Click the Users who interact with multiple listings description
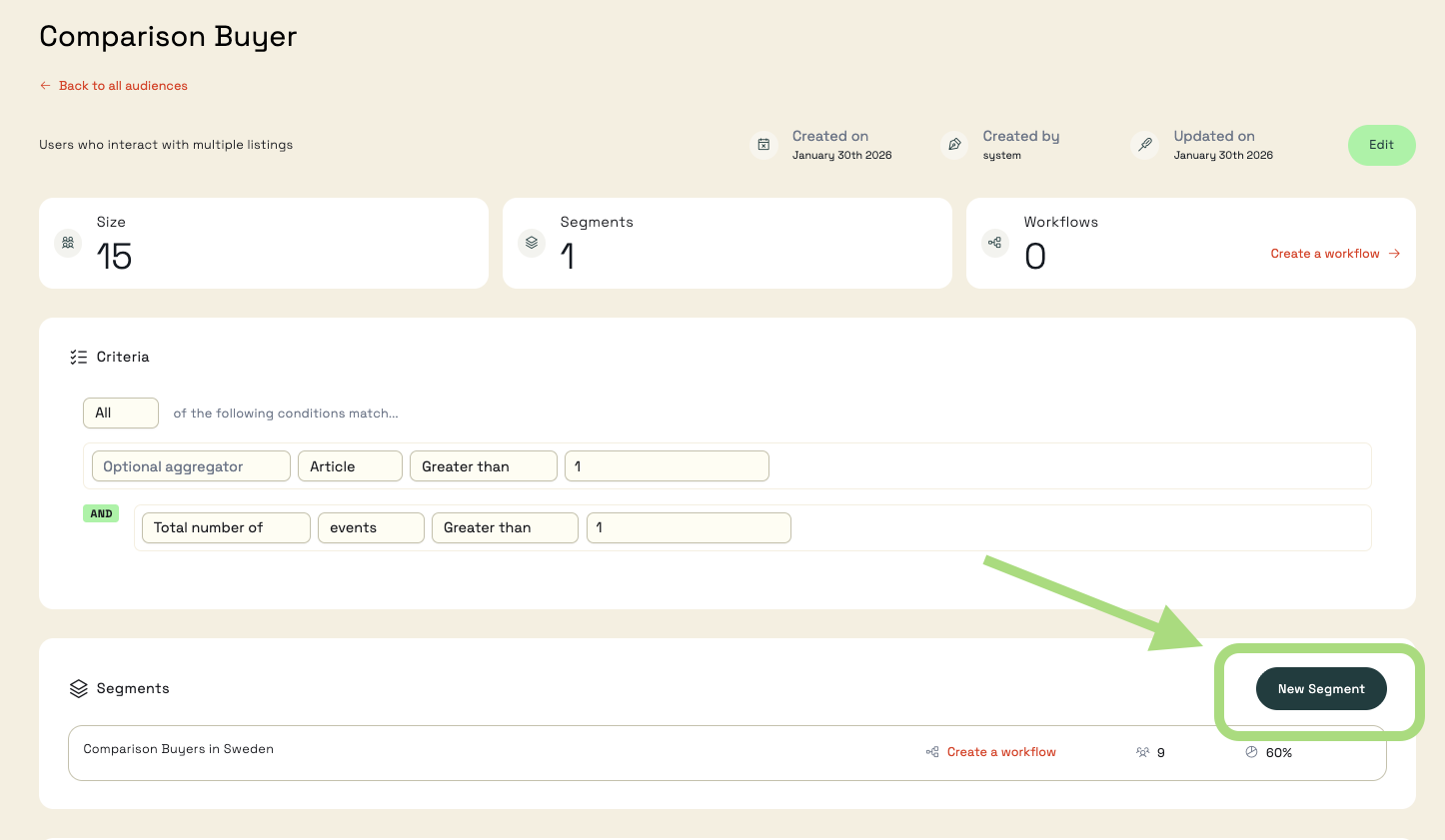The height and width of the screenshot is (840, 1445). [x=166, y=145]
